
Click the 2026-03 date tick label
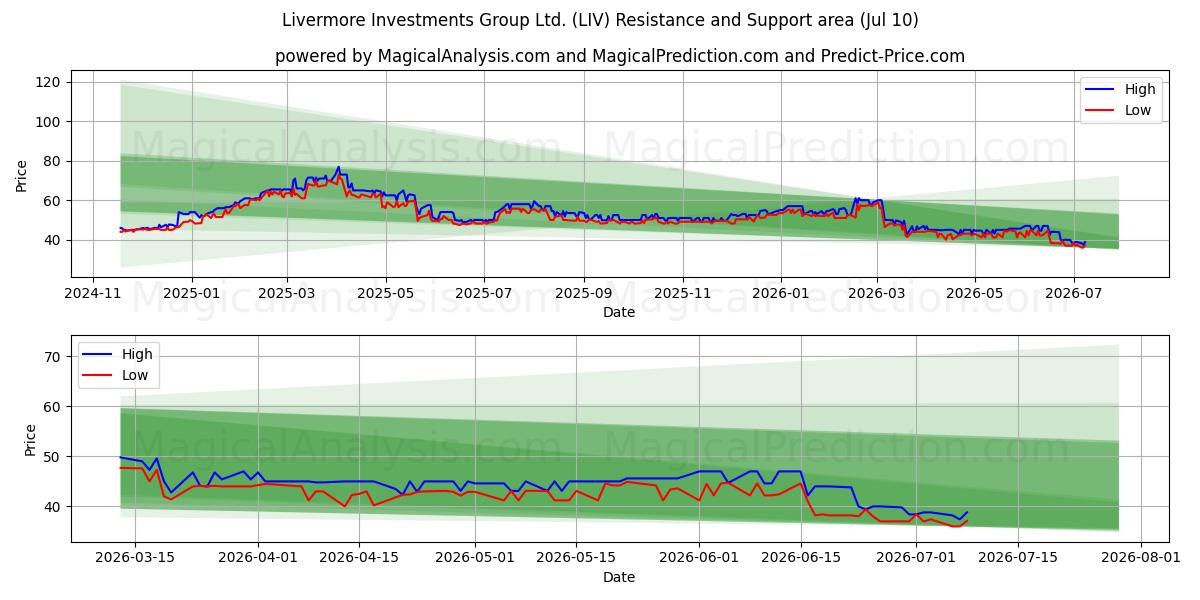tap(877, 293)
